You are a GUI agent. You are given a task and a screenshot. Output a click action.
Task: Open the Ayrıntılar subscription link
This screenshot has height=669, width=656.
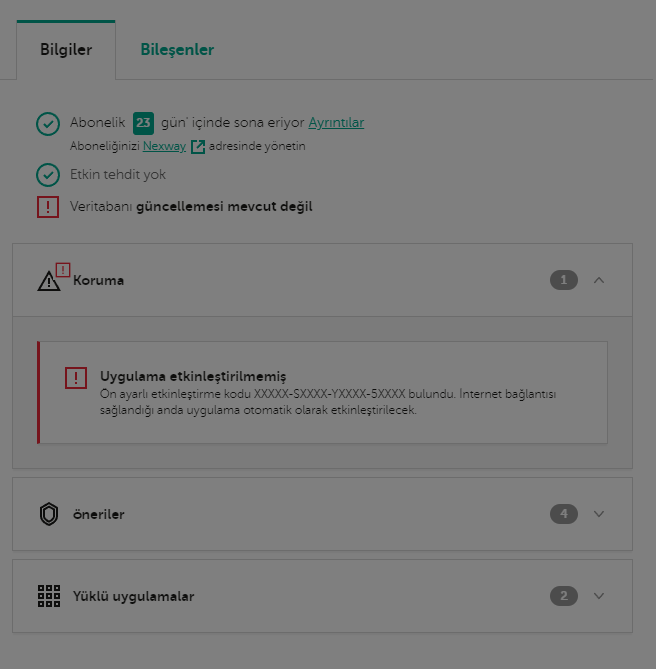(336, 123)
